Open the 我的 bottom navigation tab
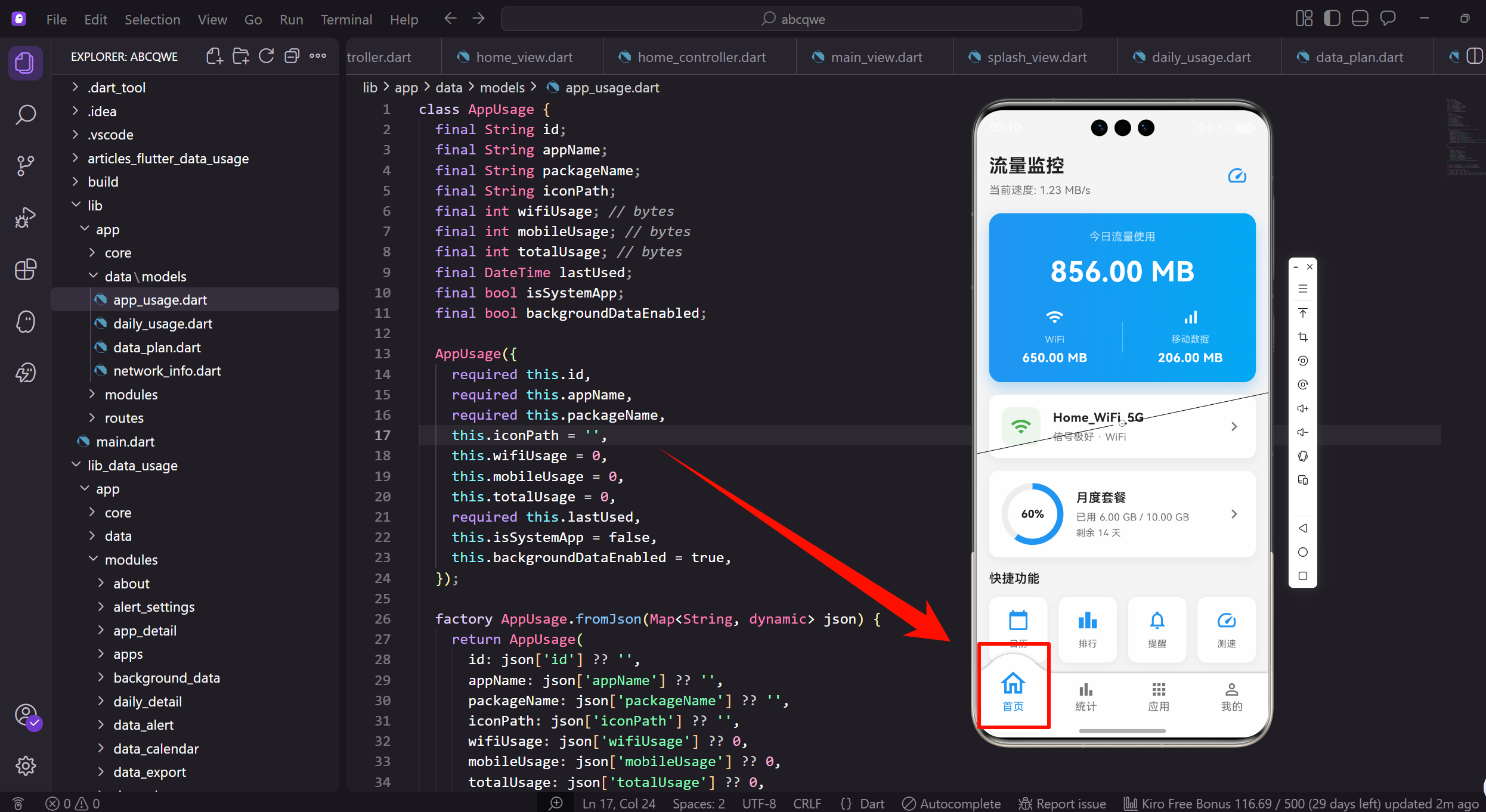The image size is (1486, 812). coord(1231,697)
